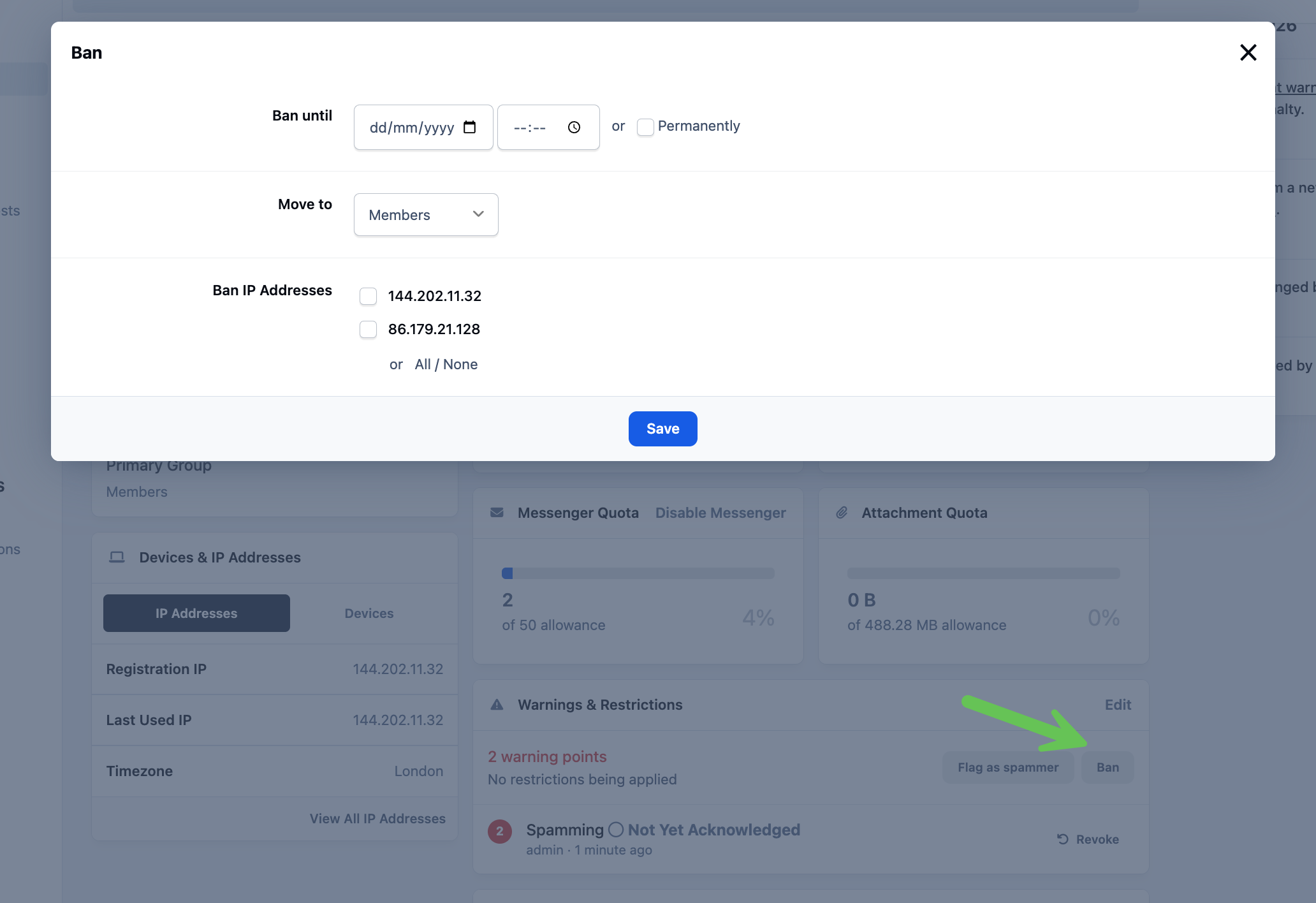Screen dimensions: 1316x903
Task: Click the Messenger Quota progress bar
Action: point(638,573)
